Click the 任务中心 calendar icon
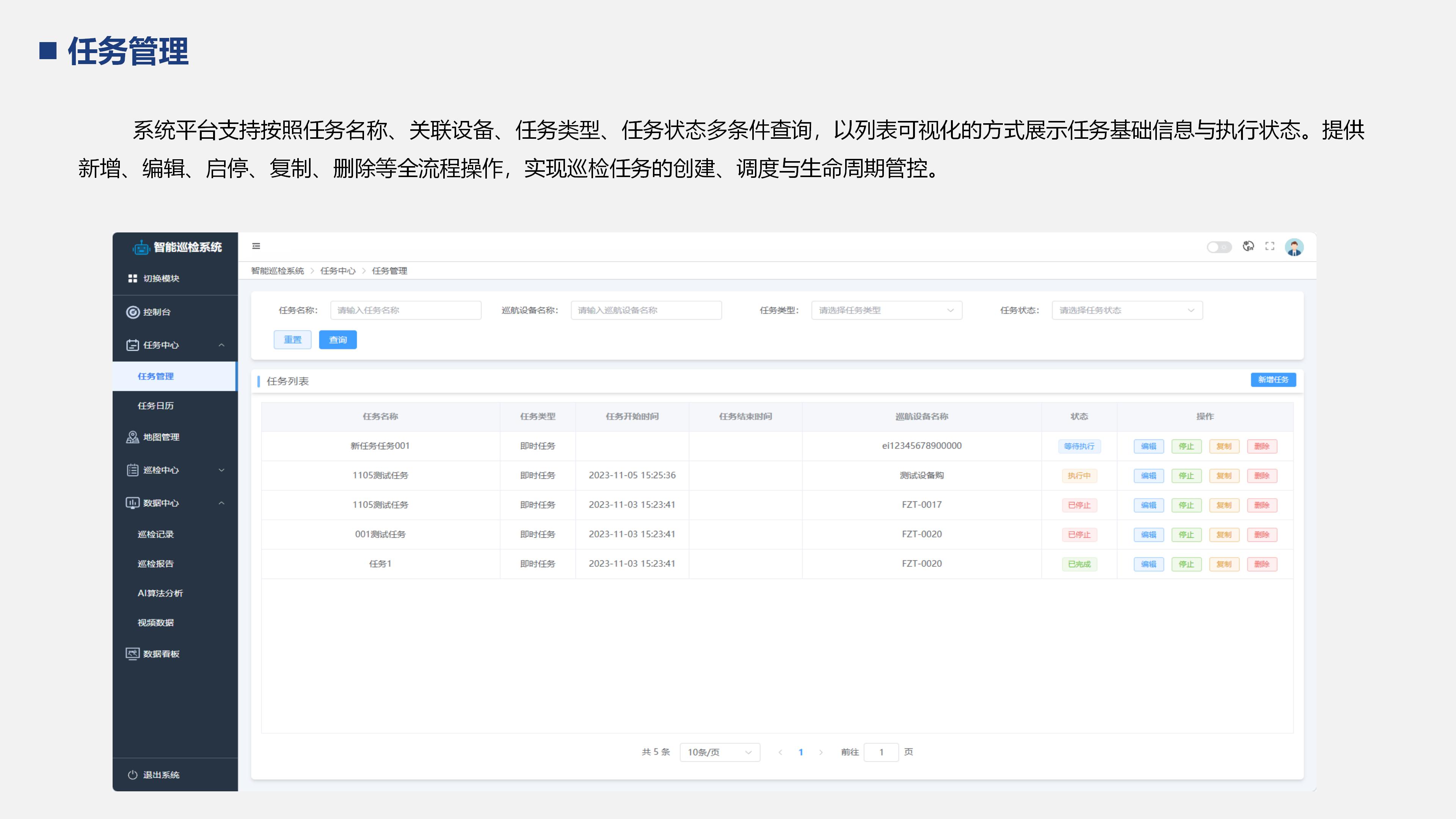Viewport: 1456px width, 819px height. tap(133, 345)
